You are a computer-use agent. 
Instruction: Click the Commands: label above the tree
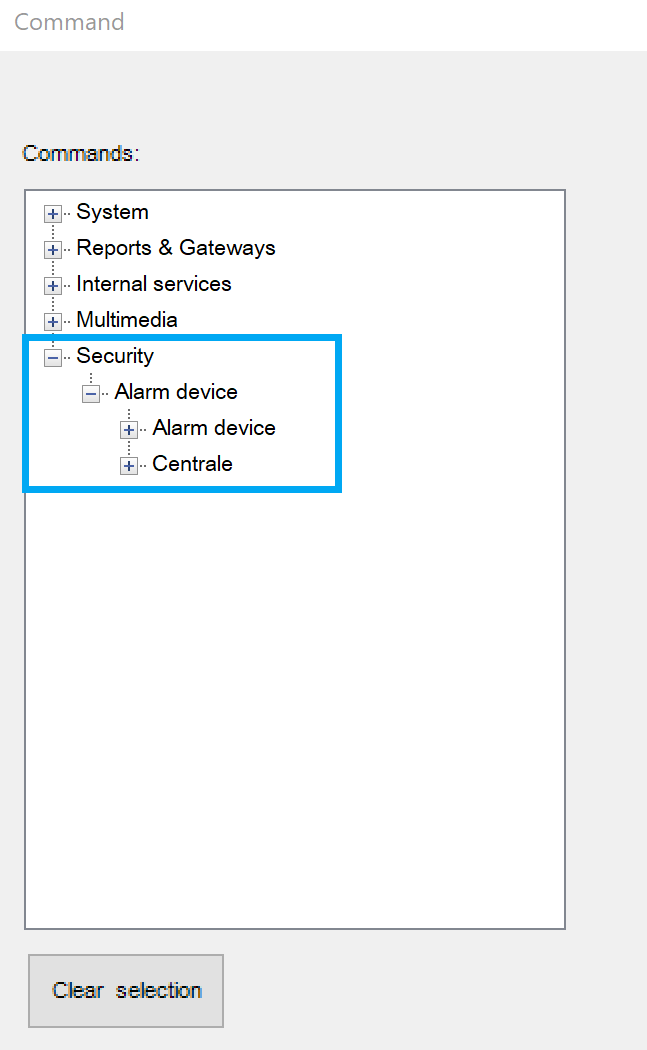pyautogui.click(x=81, y=154)
